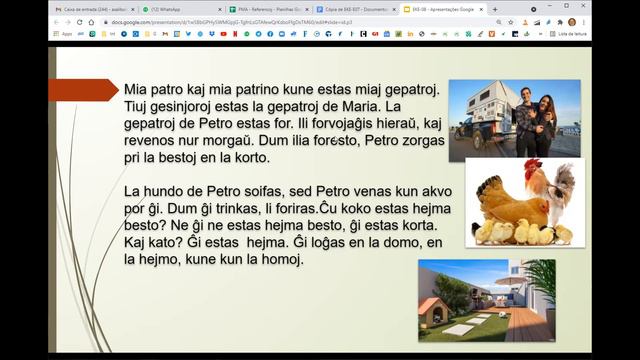Switch to the WhatsApp tab

(182, 9)
